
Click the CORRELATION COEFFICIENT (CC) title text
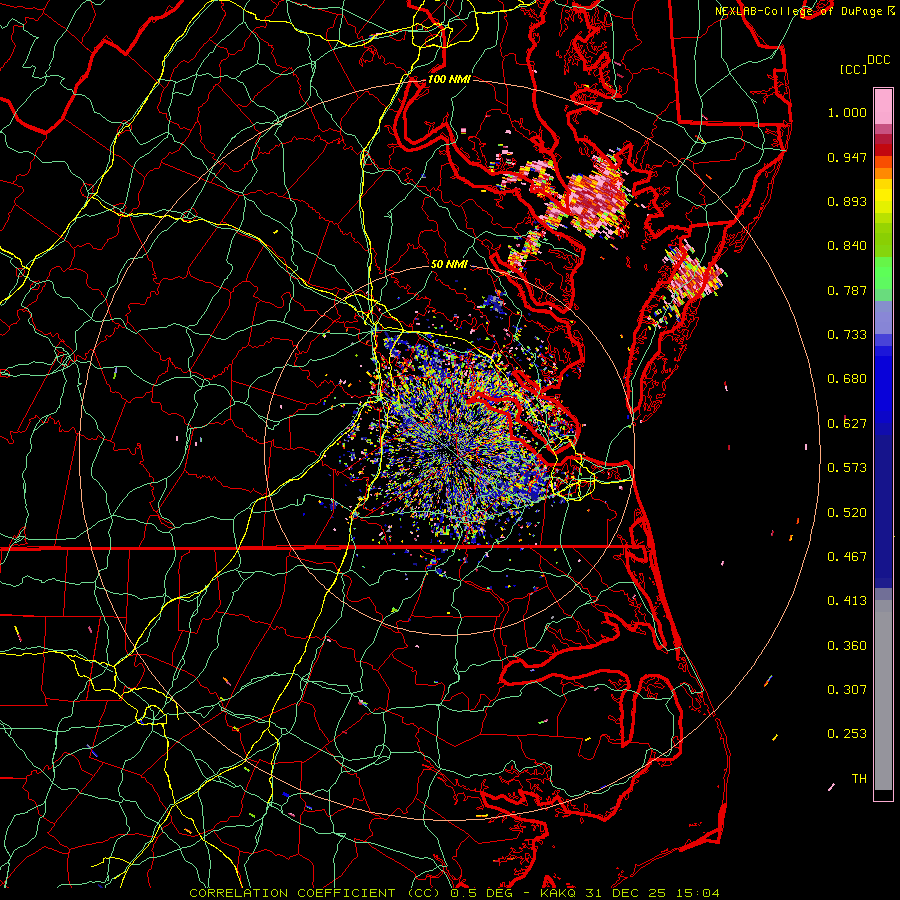pyautogui.click(x=314, y=893)
